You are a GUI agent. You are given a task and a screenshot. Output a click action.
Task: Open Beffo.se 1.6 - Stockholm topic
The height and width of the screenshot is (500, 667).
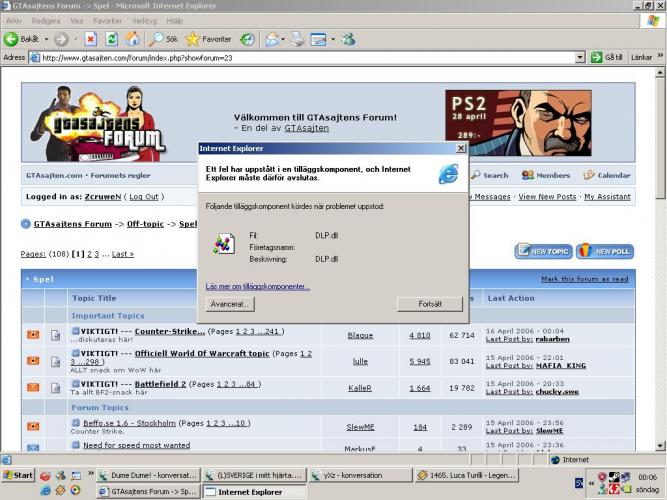tap(129, 423)
